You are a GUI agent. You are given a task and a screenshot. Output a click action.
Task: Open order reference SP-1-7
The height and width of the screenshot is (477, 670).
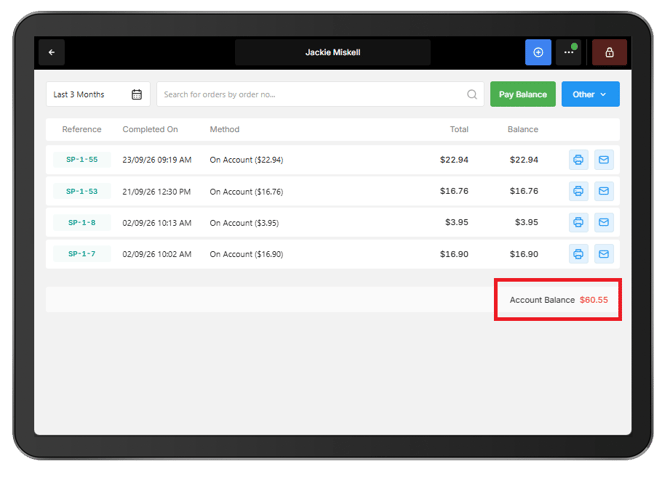click(82, 254)
